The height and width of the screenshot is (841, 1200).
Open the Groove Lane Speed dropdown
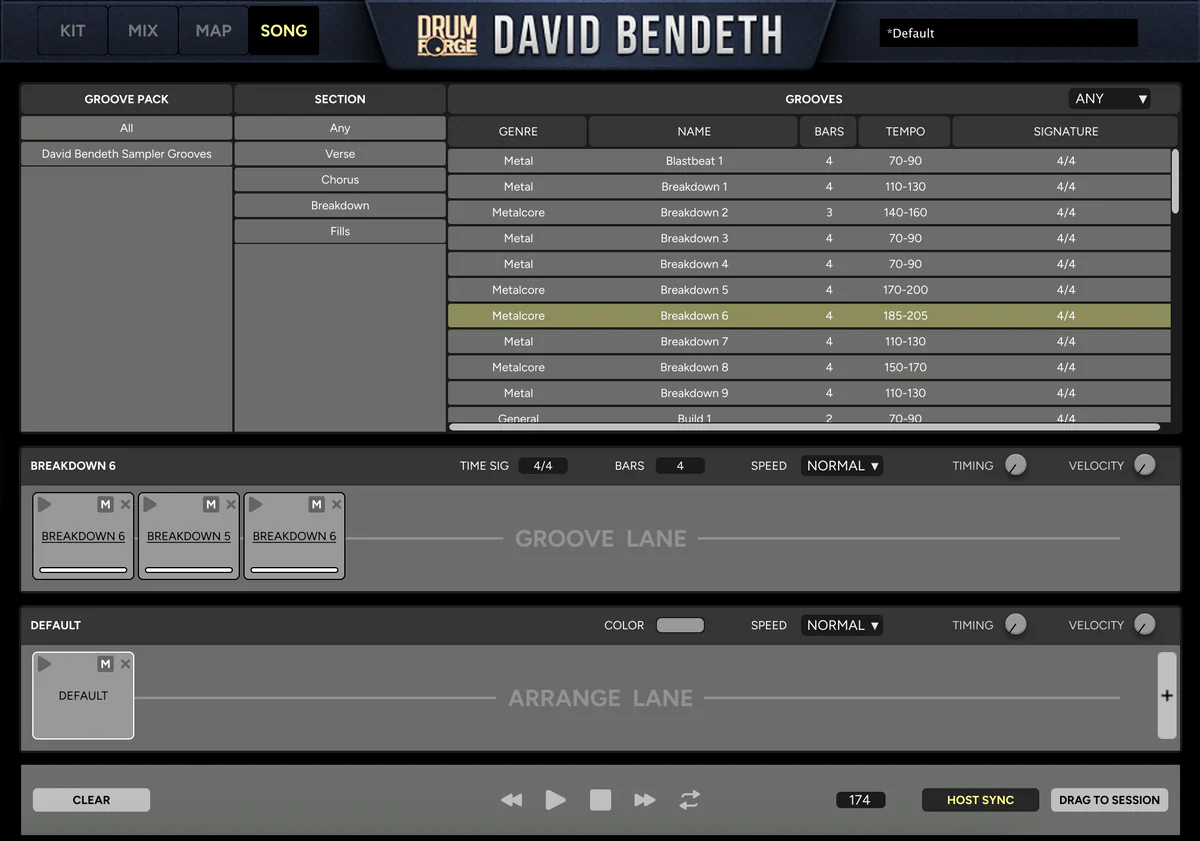click(x=842, y=466)
